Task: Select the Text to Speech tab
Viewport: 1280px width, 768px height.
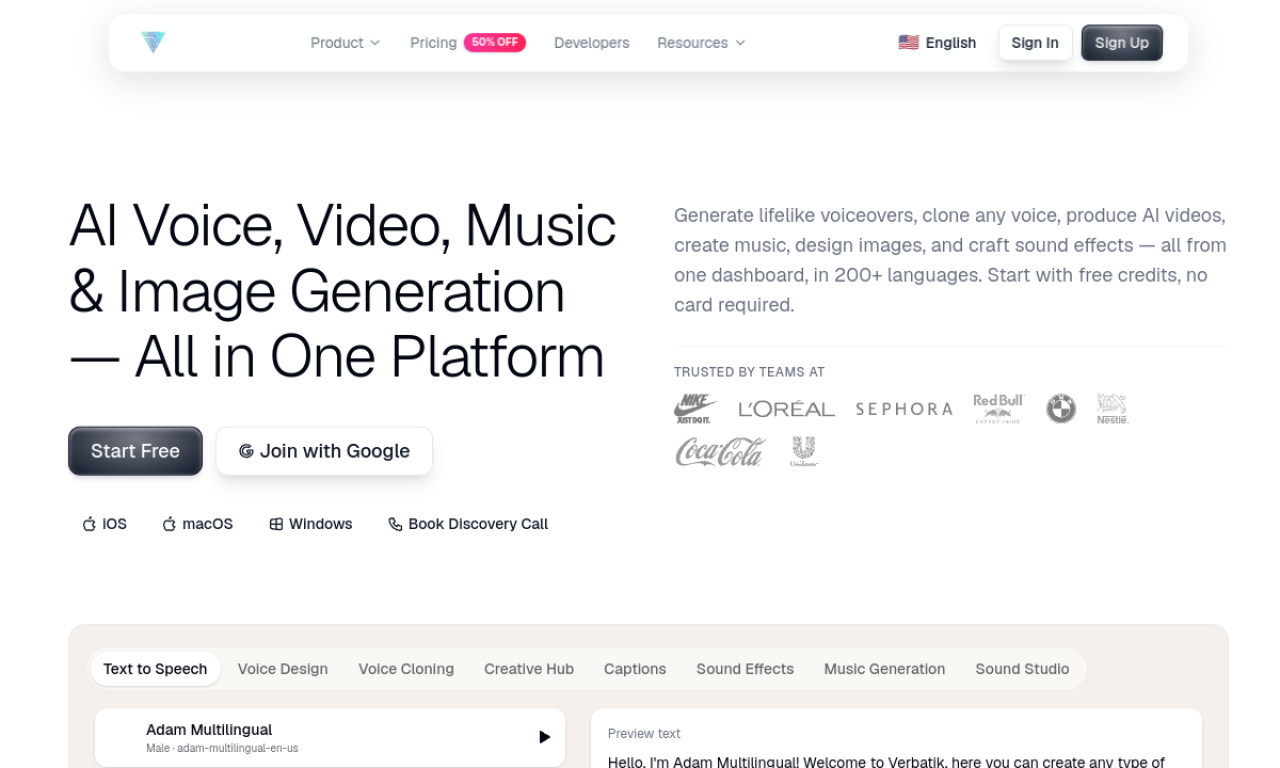Action: (155, 669)
